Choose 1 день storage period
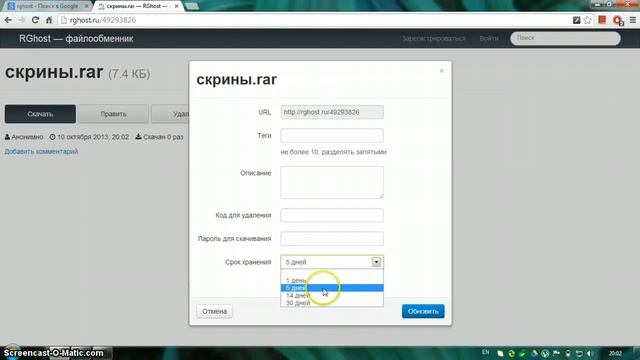The image size is (640, 360). tap(332, 280)
